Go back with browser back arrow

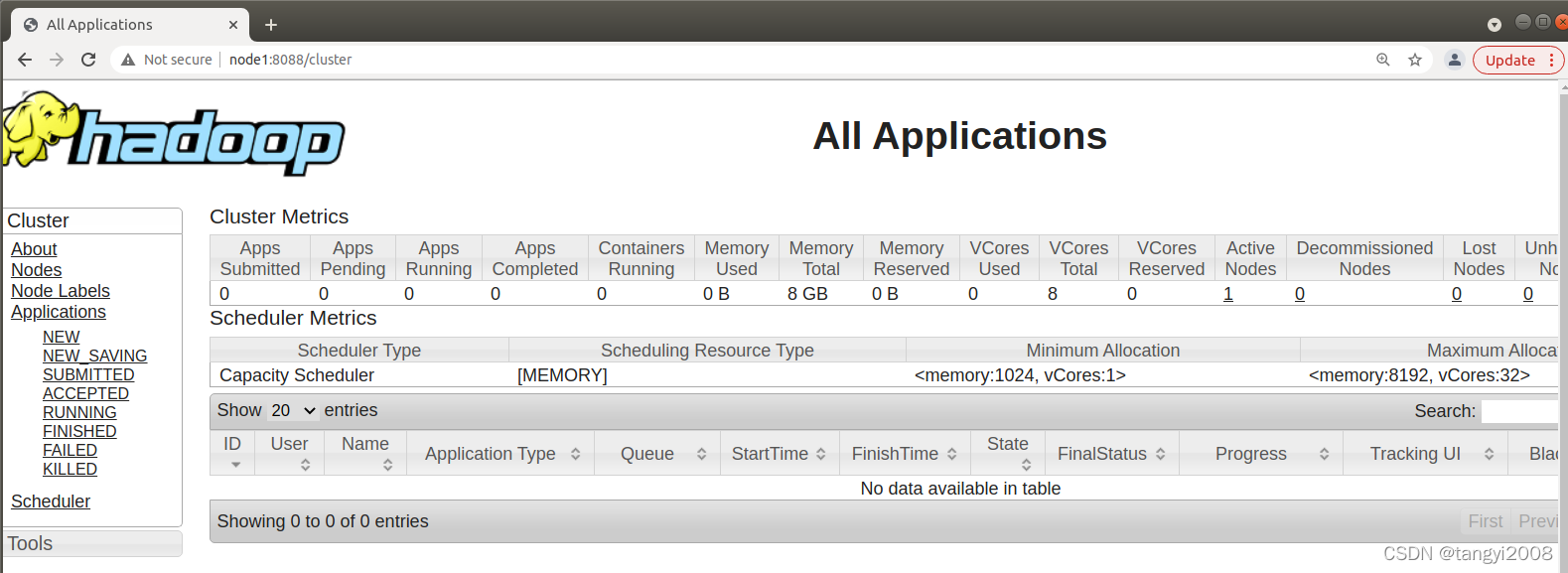[x=25, y=60]
